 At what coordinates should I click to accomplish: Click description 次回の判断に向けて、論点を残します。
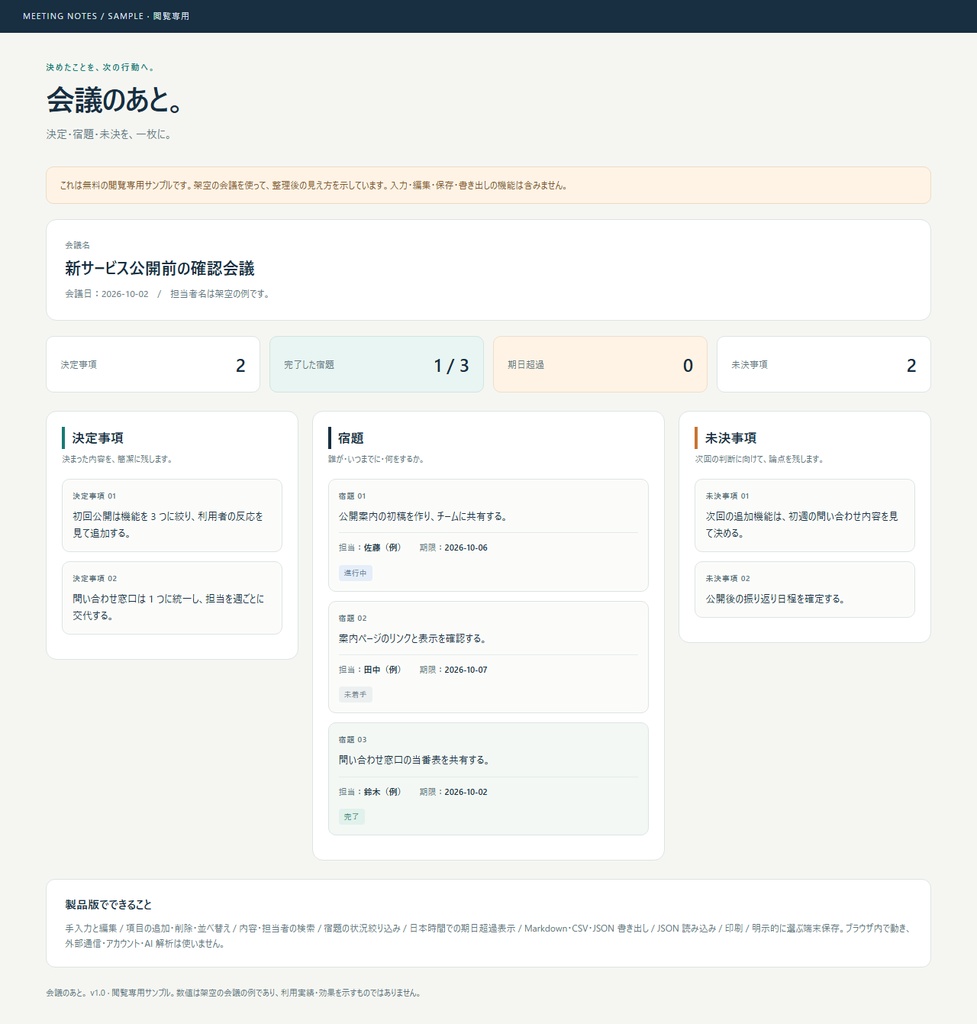point(759,459)
